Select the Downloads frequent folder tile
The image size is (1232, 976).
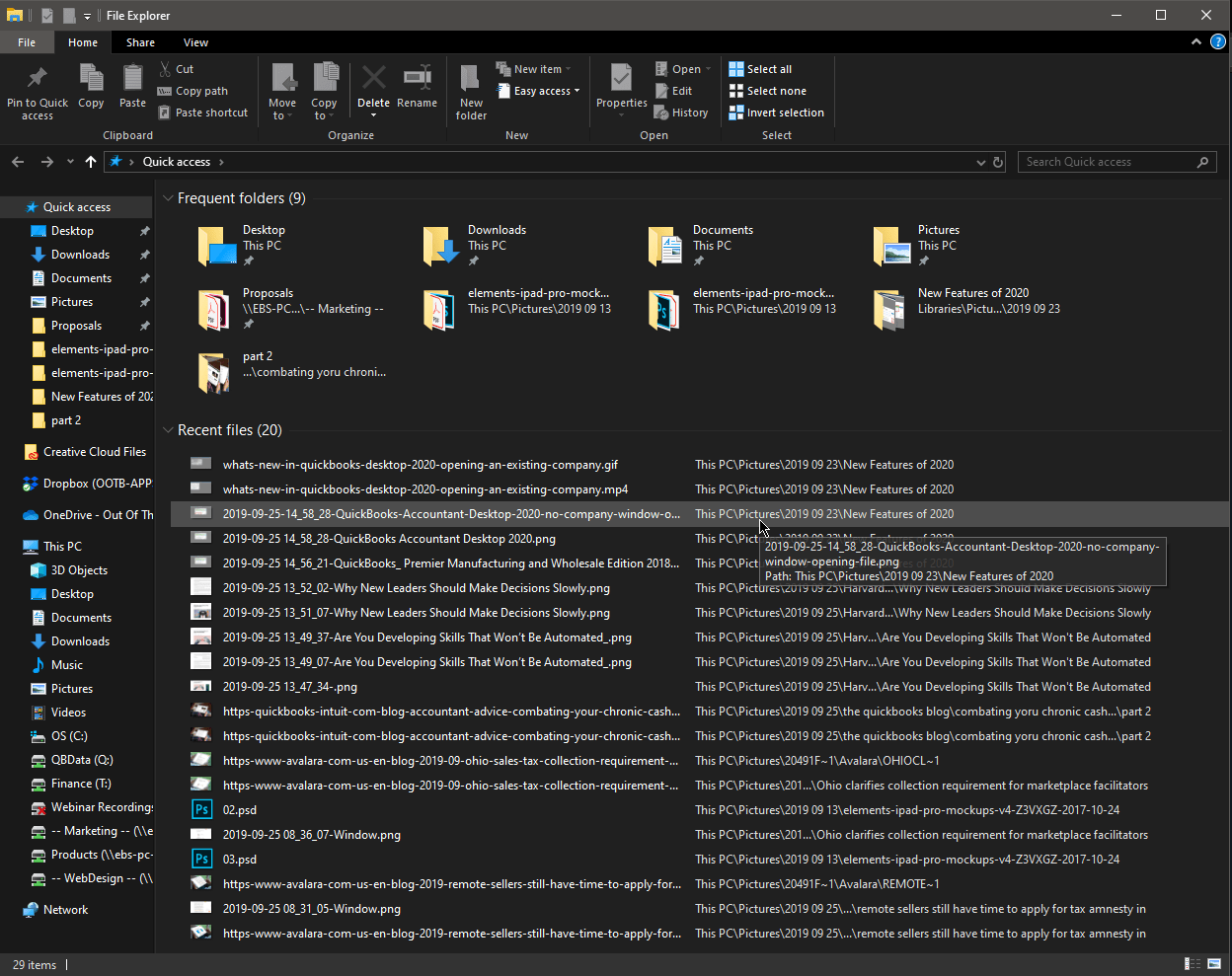[480, 246]
